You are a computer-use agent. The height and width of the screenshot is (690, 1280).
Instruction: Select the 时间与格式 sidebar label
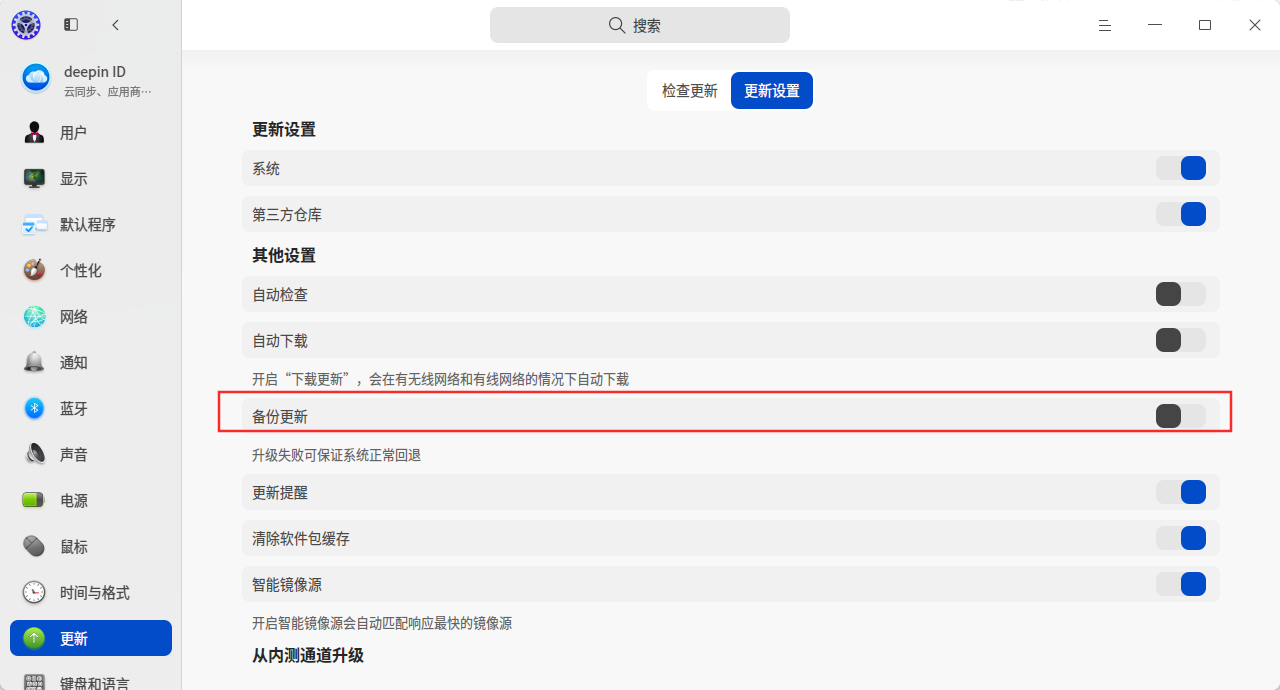[x=95, y=593]
